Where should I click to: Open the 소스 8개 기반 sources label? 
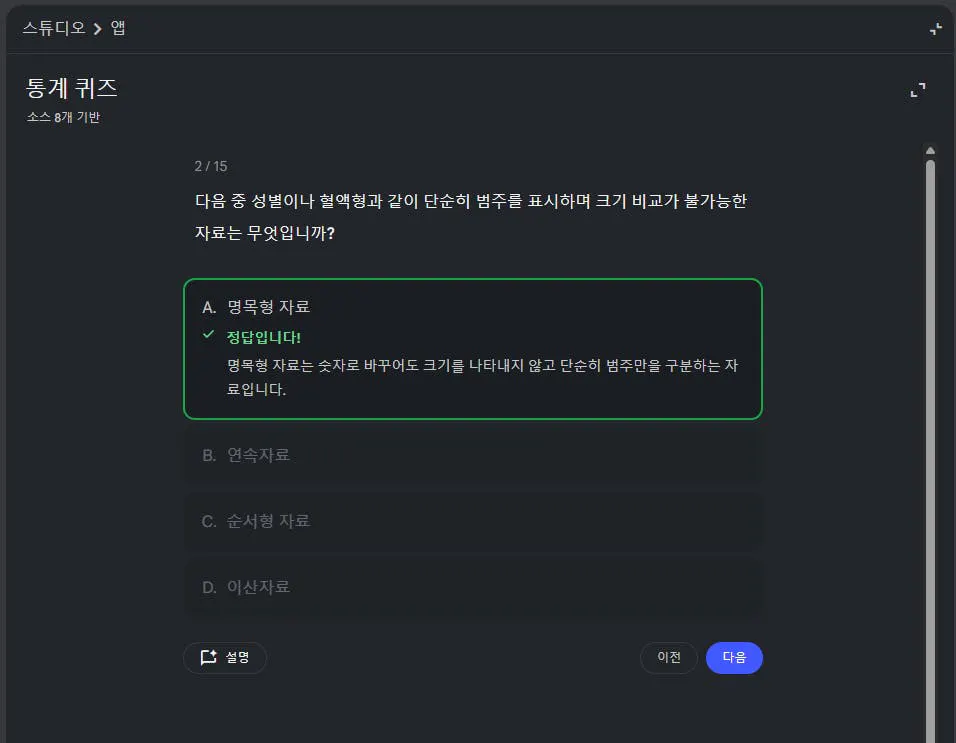63,117
